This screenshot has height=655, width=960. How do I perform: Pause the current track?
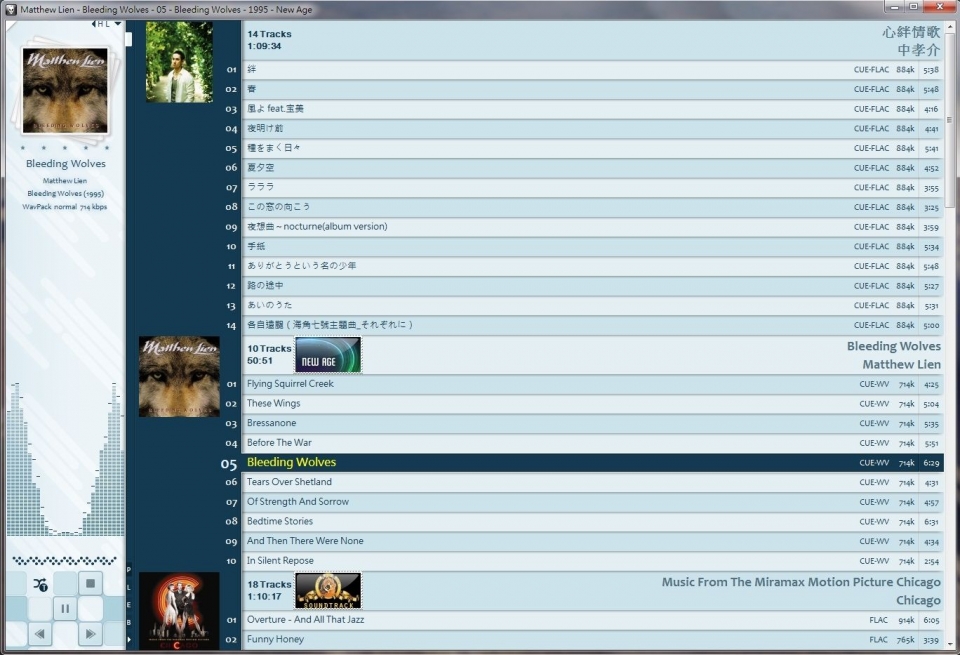pos(65,608)
